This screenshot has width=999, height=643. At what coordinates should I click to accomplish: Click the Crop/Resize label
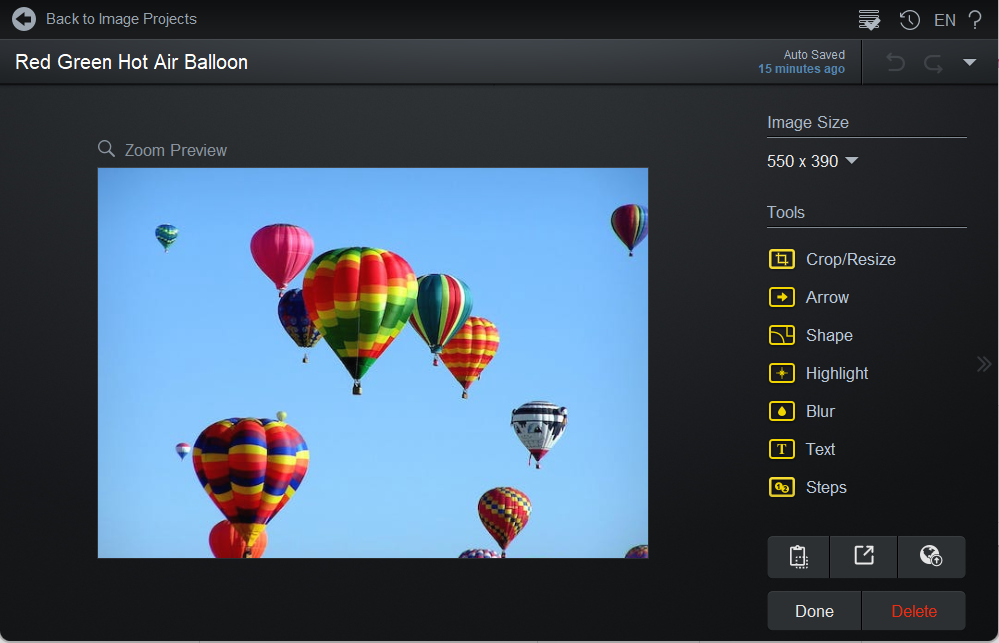[851, 259]
